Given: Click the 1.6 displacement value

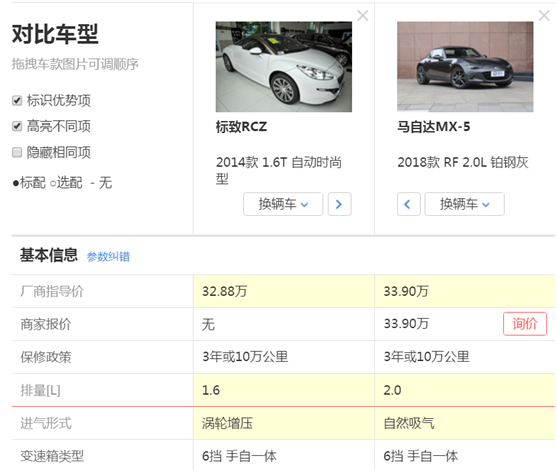Looking at the screenshot, I should click(x=211, y=390).
